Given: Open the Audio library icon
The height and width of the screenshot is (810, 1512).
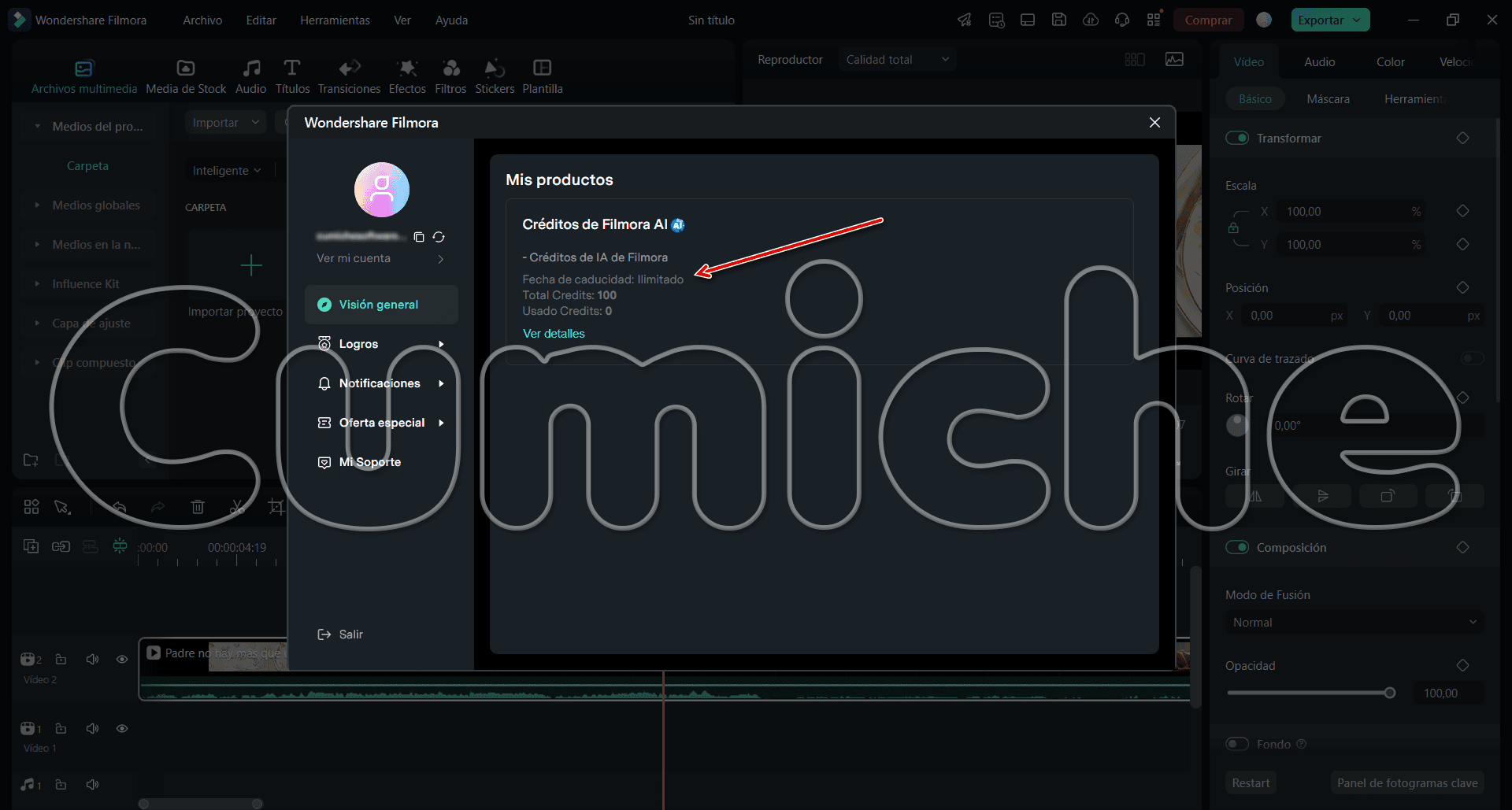Looking at the screenshot, I should click(251, 77).
